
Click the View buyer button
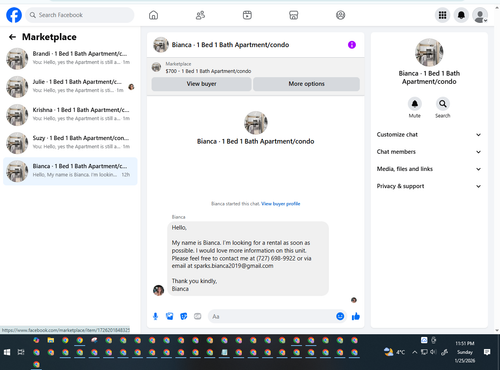[x=201, y=84]
